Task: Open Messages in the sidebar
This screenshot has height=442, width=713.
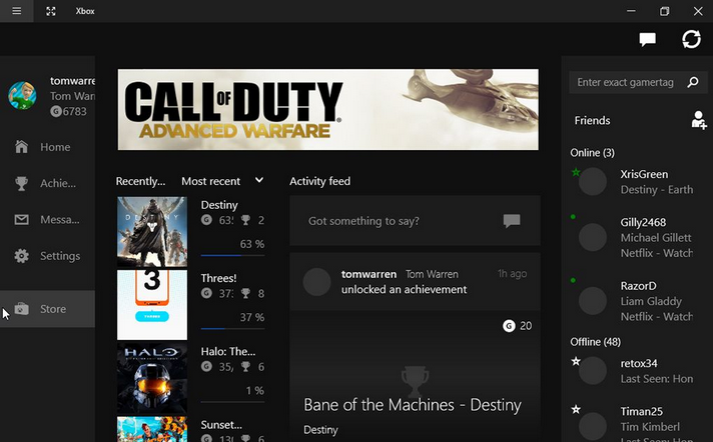Action: (47, 220)
